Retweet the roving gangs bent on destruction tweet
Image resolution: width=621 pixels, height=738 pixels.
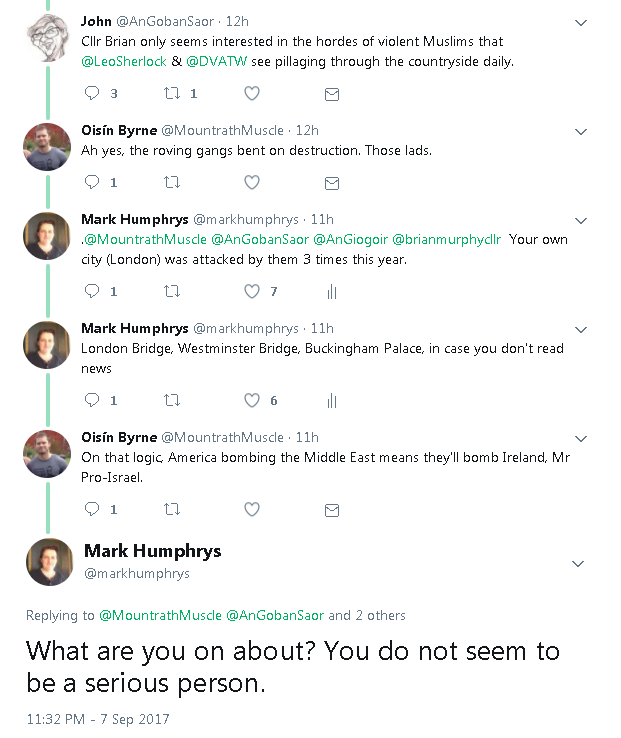(171, 183)
